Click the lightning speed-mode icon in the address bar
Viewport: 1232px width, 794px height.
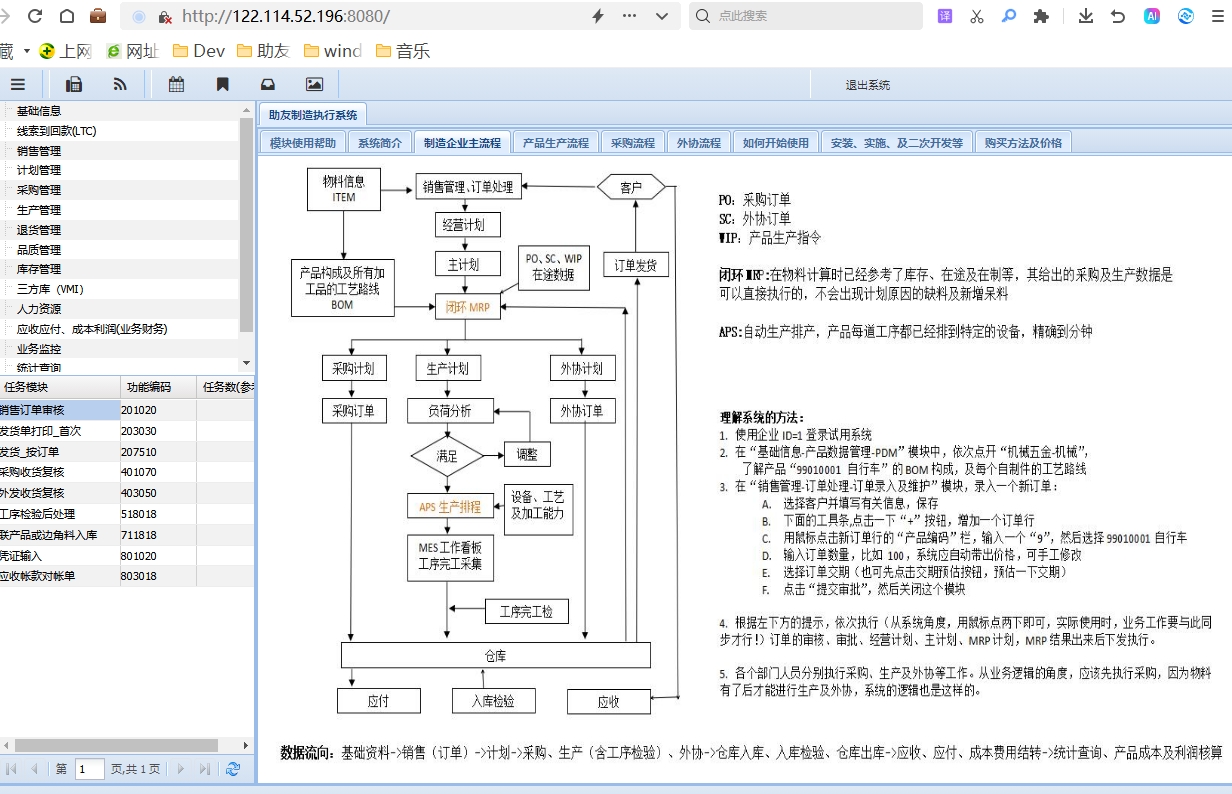598,16
